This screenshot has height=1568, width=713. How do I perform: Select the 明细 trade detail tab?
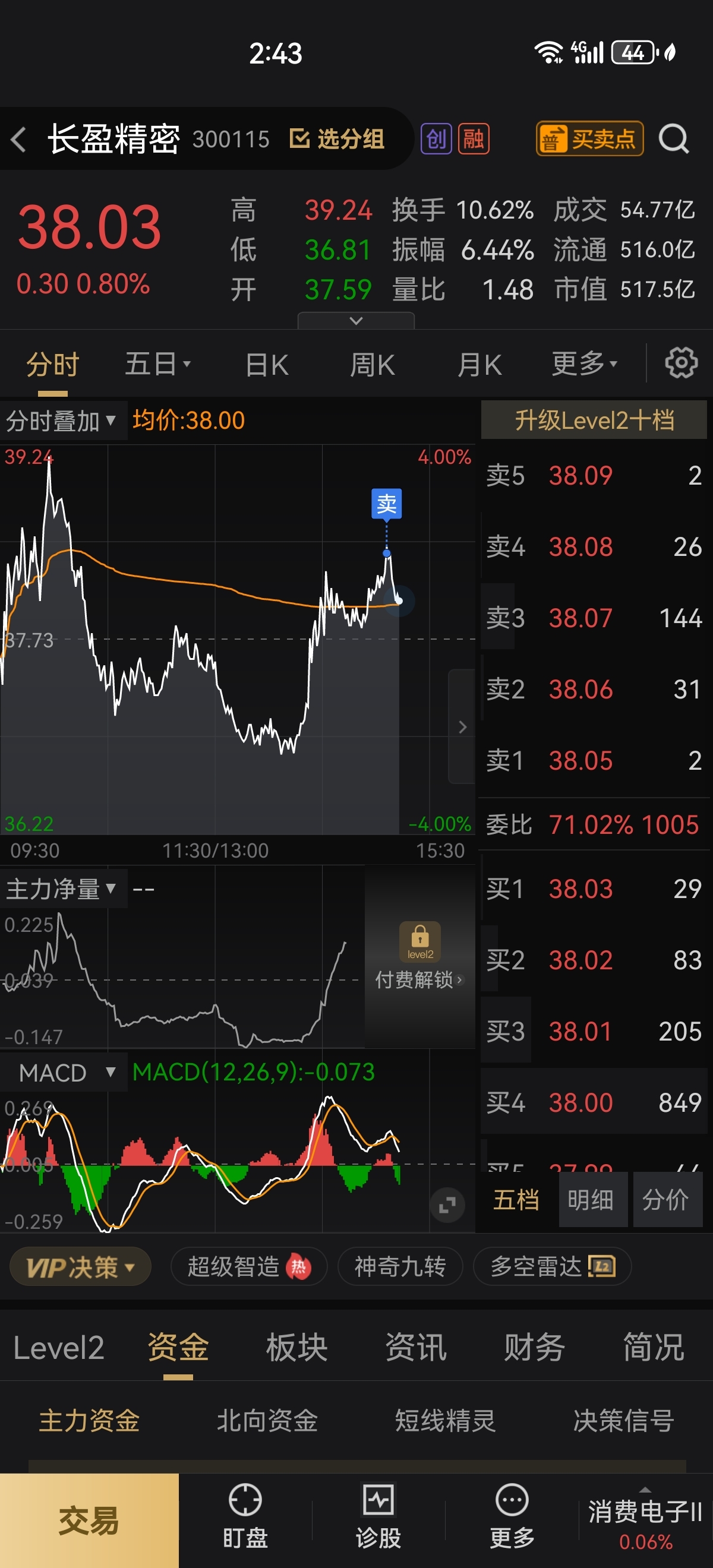[593, 1200]
